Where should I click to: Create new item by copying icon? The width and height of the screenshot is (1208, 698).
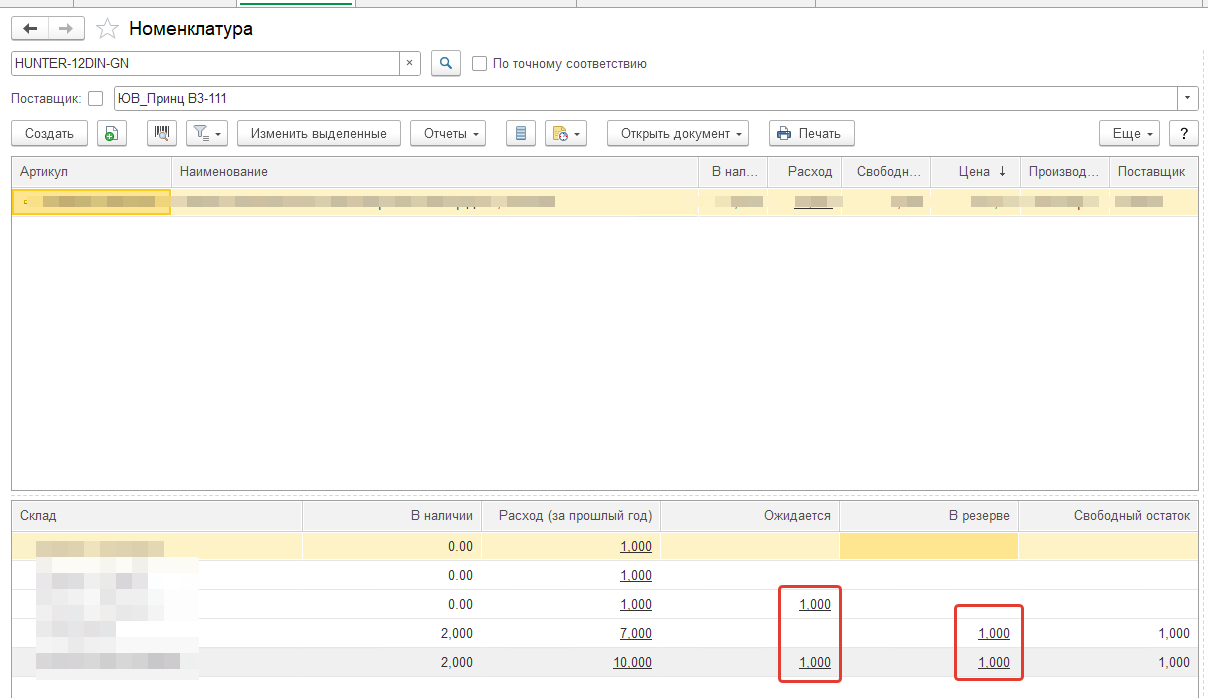pos(111,133)
